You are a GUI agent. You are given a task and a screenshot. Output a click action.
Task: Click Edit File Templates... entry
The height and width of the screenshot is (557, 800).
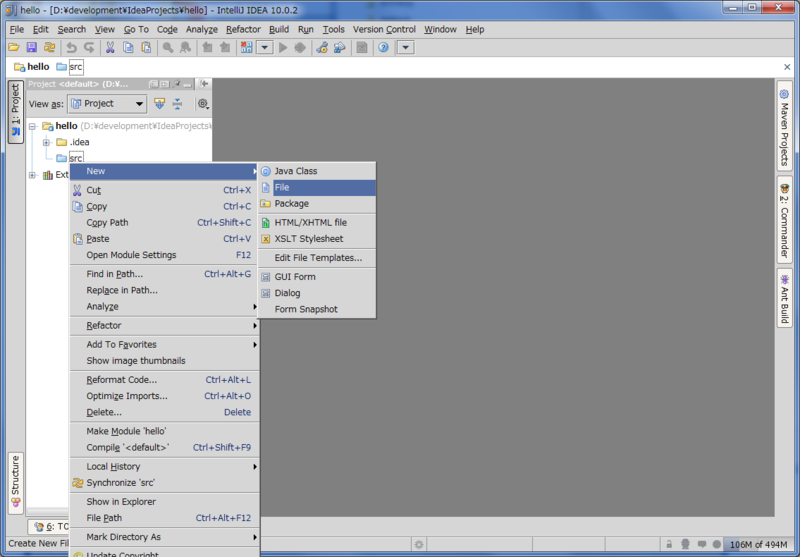pyautogui.click(x=317, y=258)
